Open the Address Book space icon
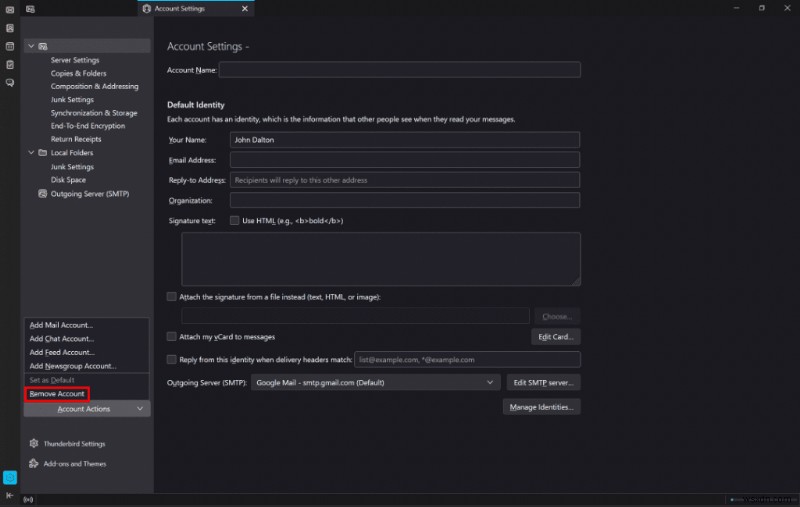Screen dimensions: 800x507 [10, 28]
